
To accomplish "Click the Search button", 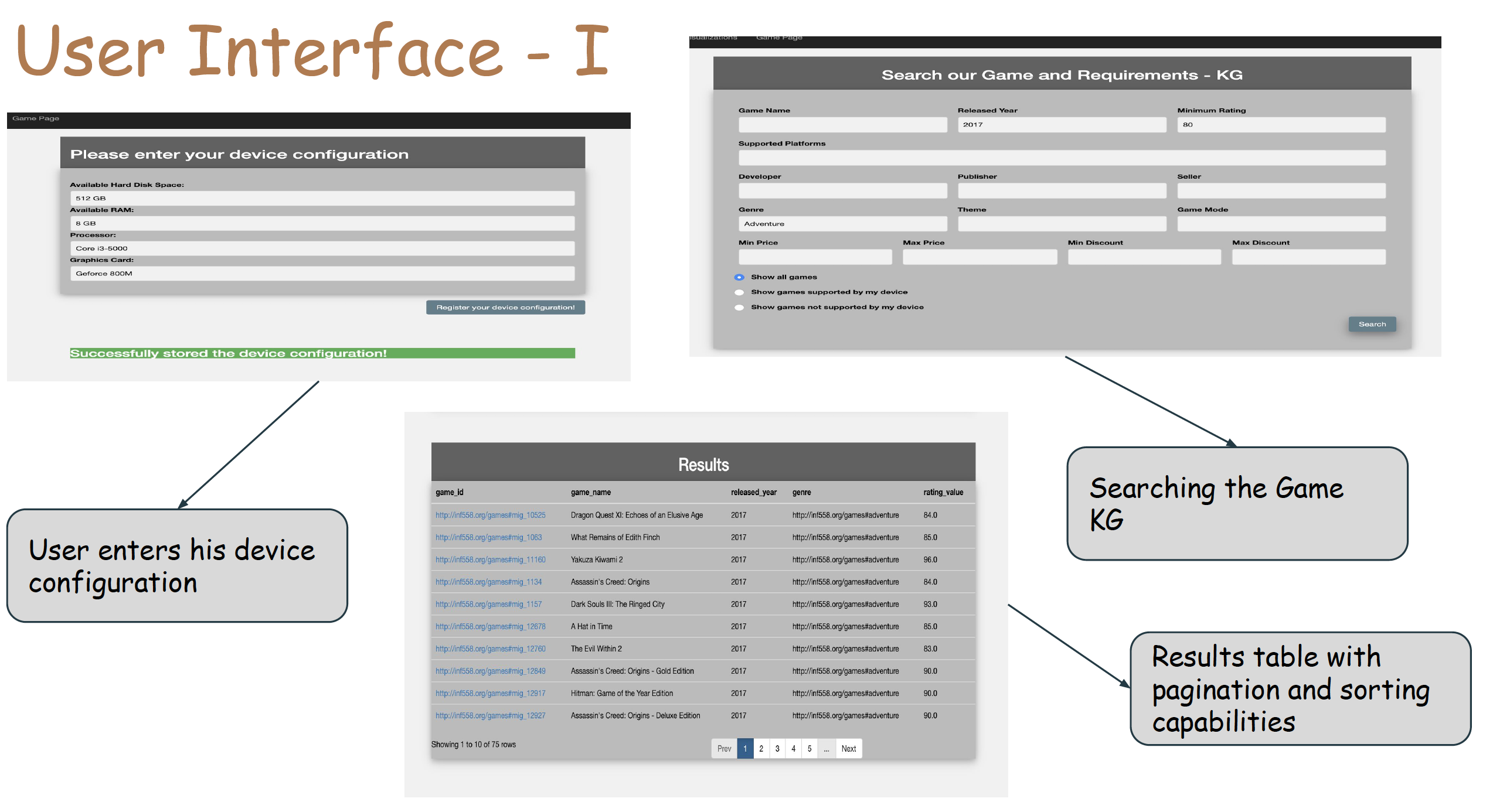I will 1372,324.
